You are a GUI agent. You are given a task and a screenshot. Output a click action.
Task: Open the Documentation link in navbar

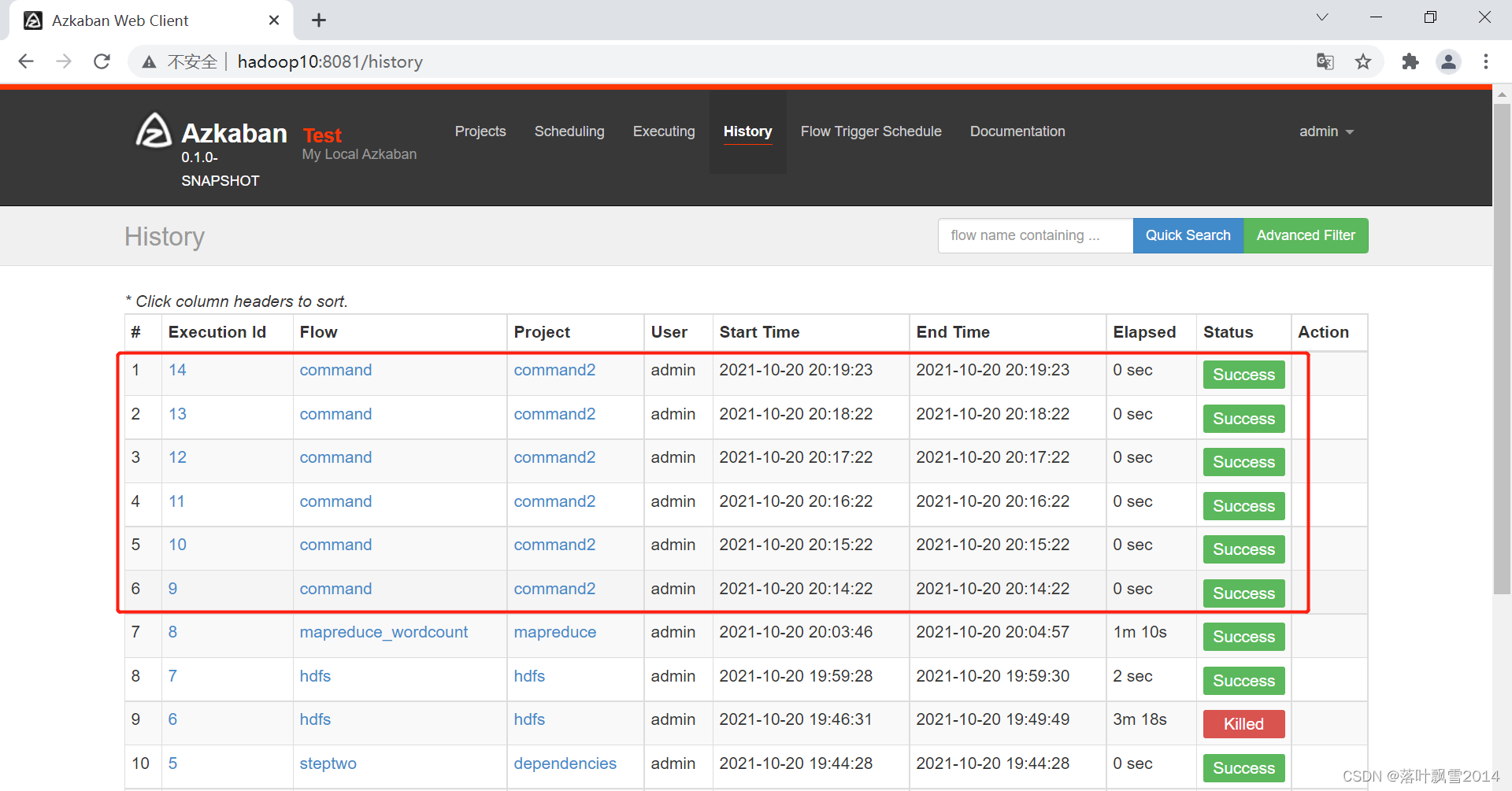click(x=1017, y=131)
